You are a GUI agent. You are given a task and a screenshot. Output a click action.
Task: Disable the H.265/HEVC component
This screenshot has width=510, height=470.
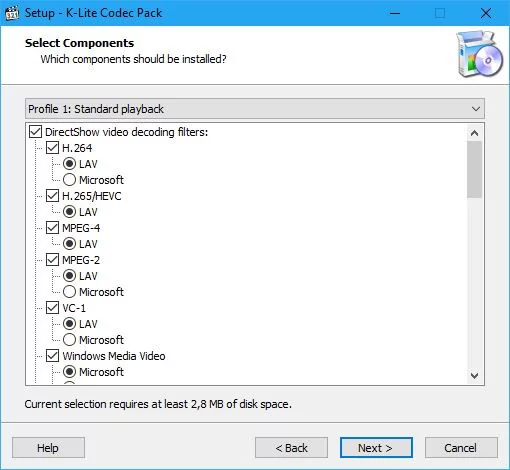pyautogui.click(x=52, y=196)
